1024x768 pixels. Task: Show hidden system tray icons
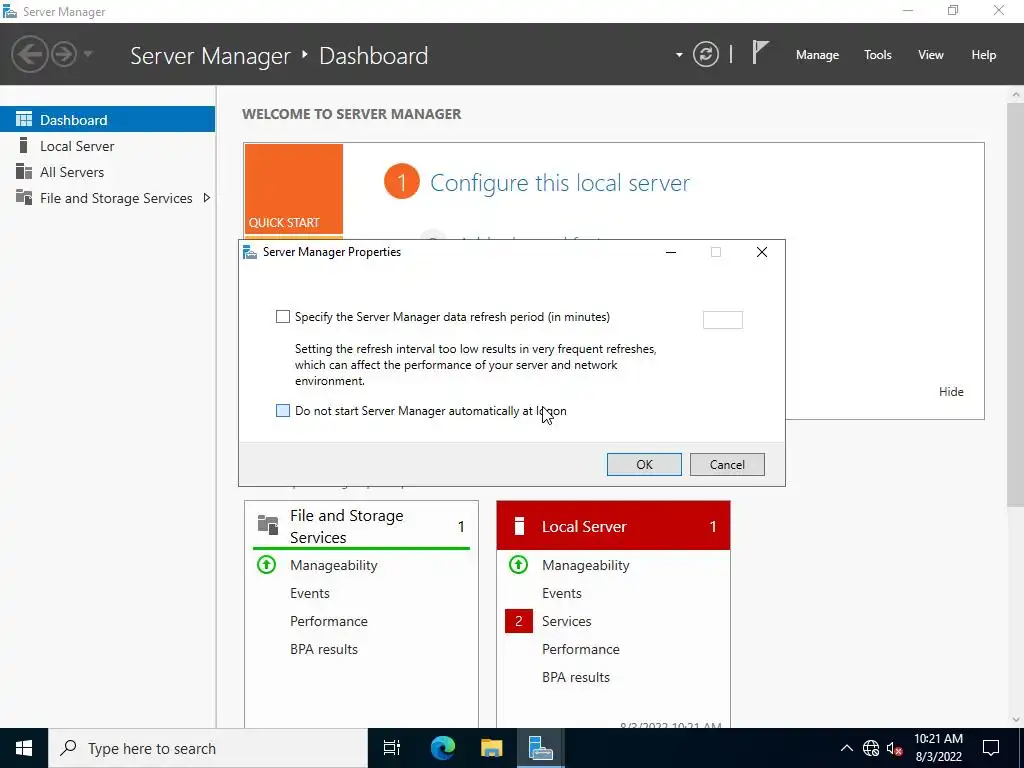click(846, 748)
